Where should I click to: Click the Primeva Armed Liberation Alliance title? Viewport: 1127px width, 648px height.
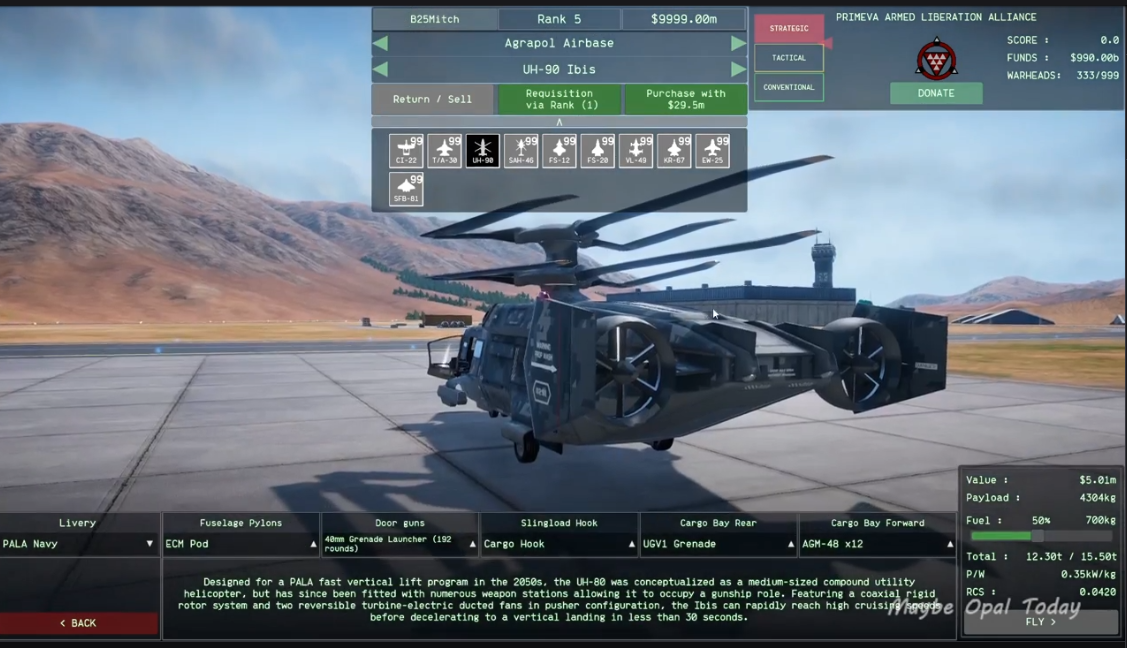pyautogui.click(x=936, y=17)
